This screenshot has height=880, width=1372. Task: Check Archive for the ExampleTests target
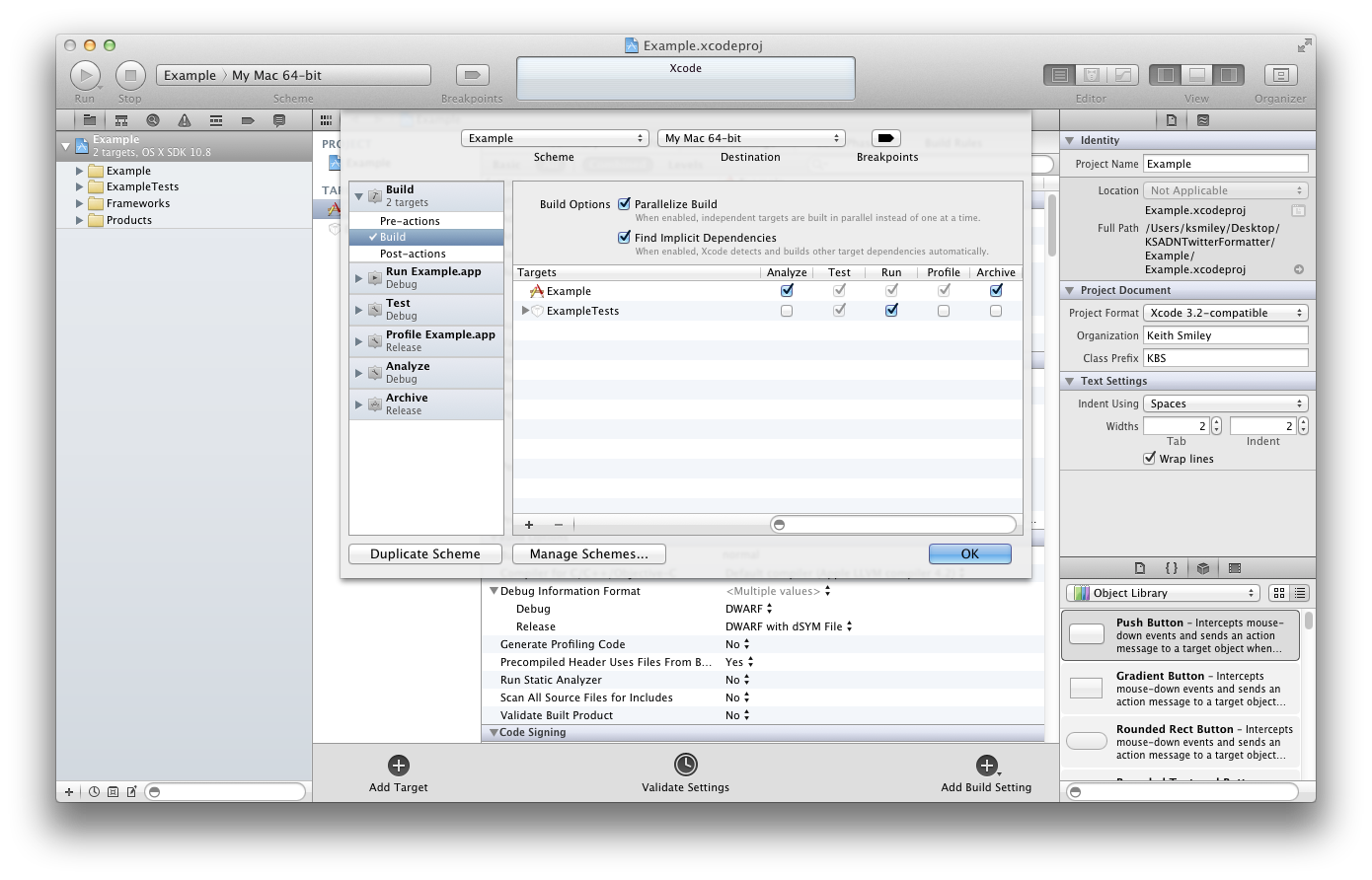996,311
